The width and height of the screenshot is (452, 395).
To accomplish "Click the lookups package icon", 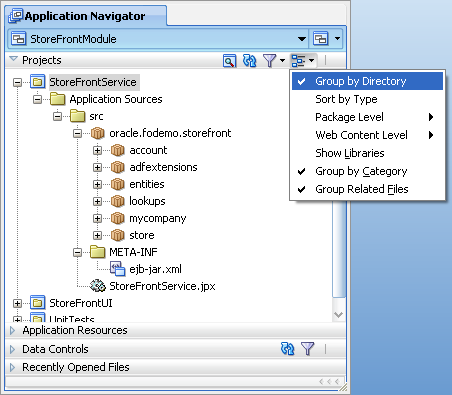I will pos(118,201).
